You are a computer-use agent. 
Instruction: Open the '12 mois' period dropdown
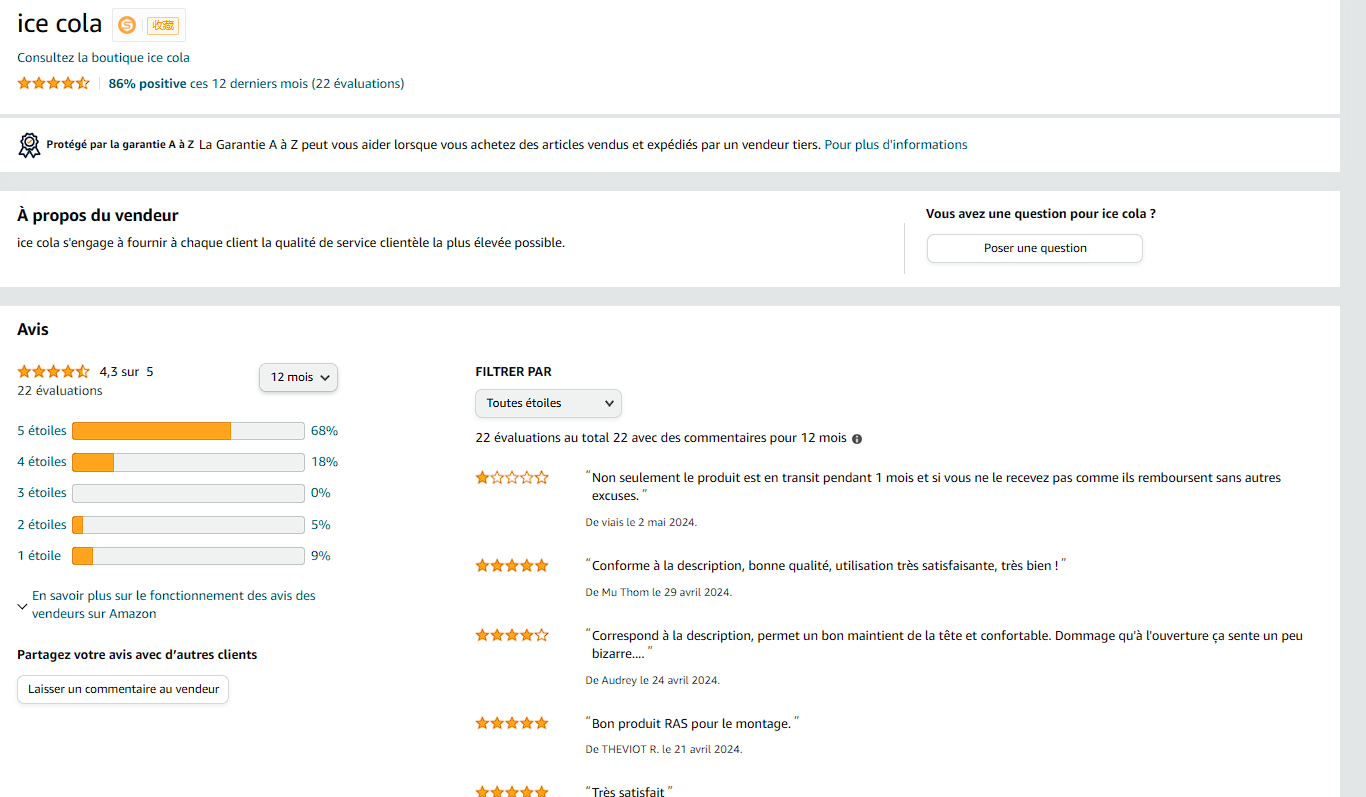[x=298, y=377]
